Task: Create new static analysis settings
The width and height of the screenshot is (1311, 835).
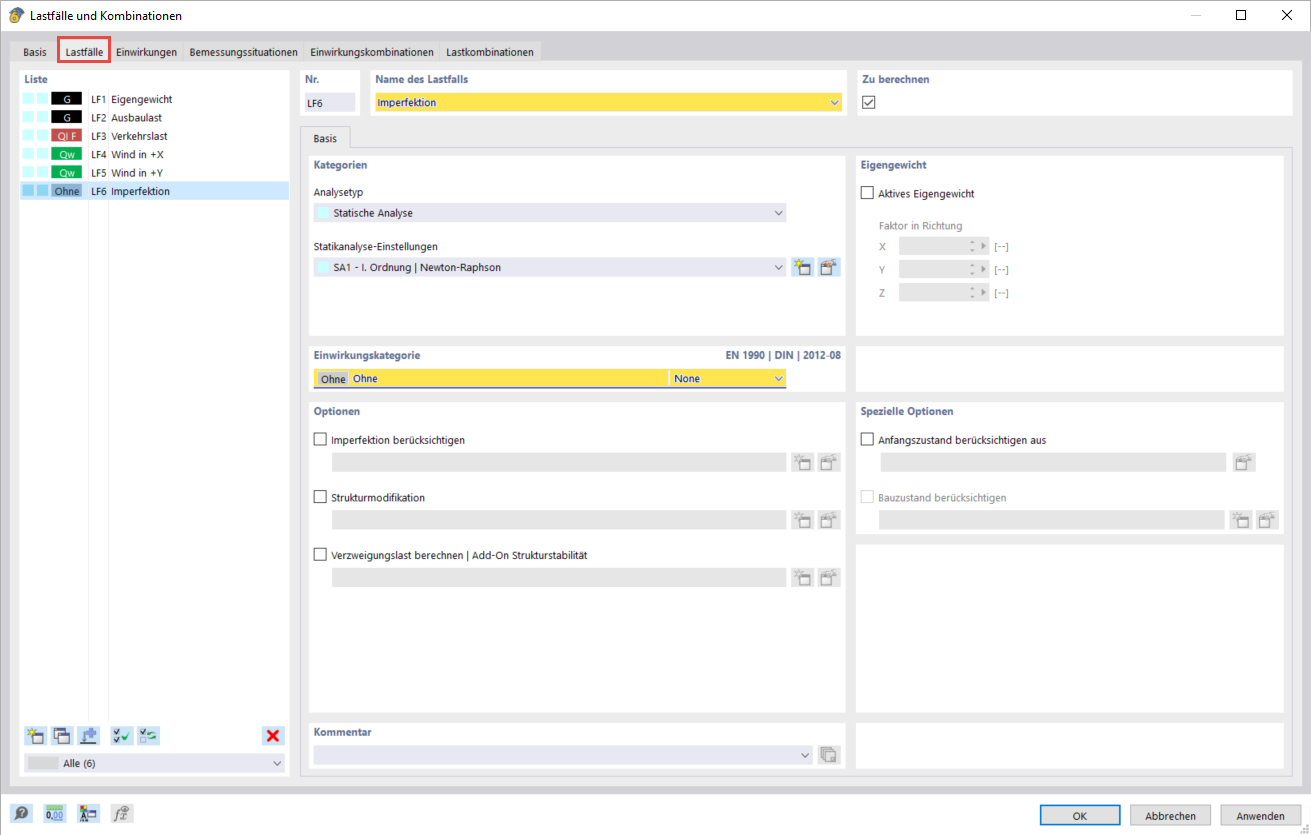Action: [x=802, y=267]
